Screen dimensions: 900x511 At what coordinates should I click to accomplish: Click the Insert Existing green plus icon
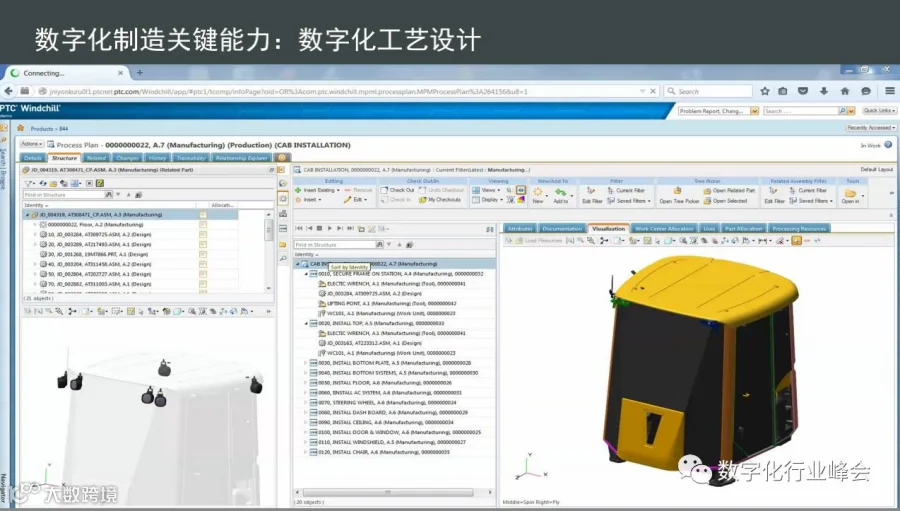pos(298,190)
